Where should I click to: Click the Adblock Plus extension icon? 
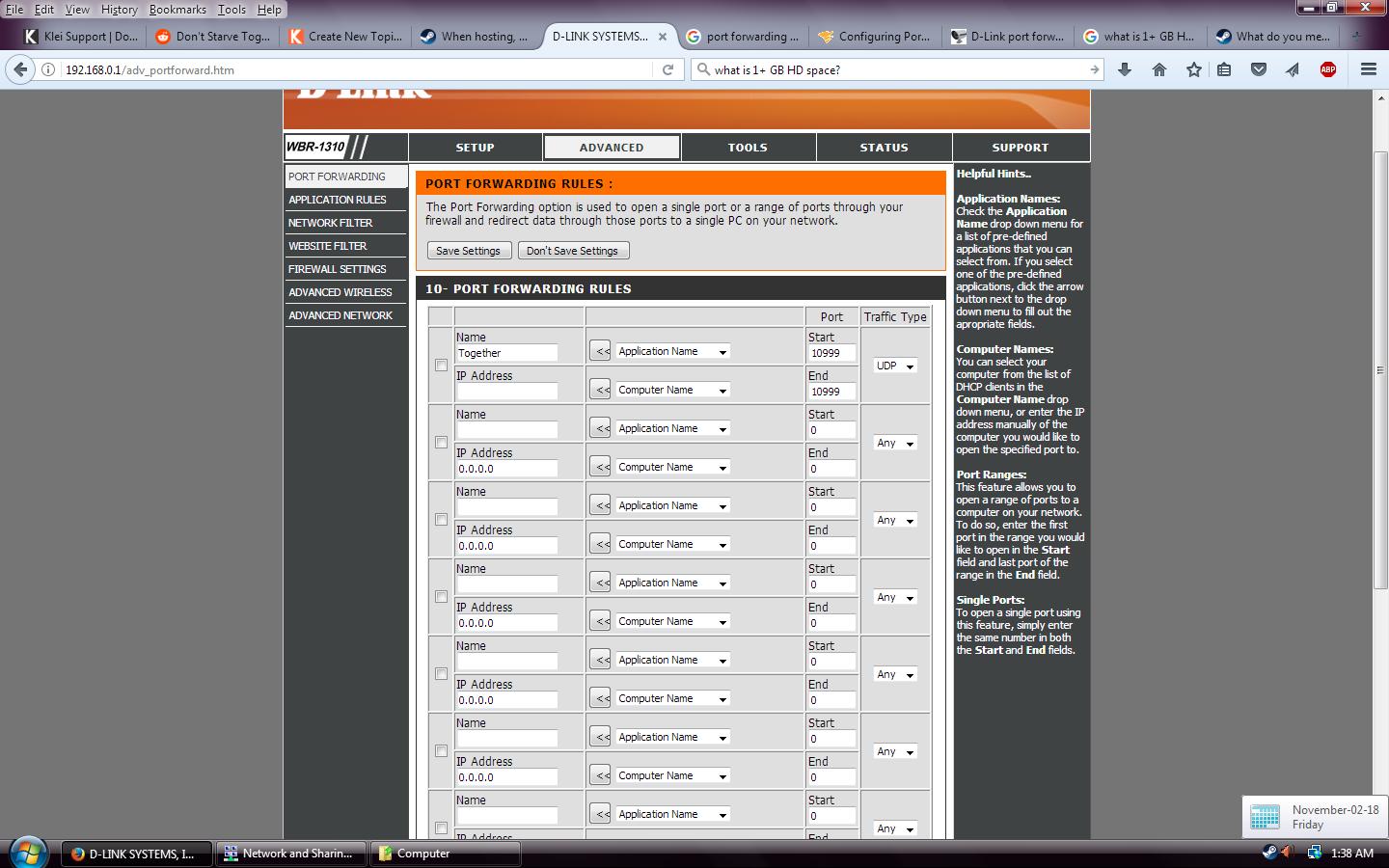click(1328, 69)
